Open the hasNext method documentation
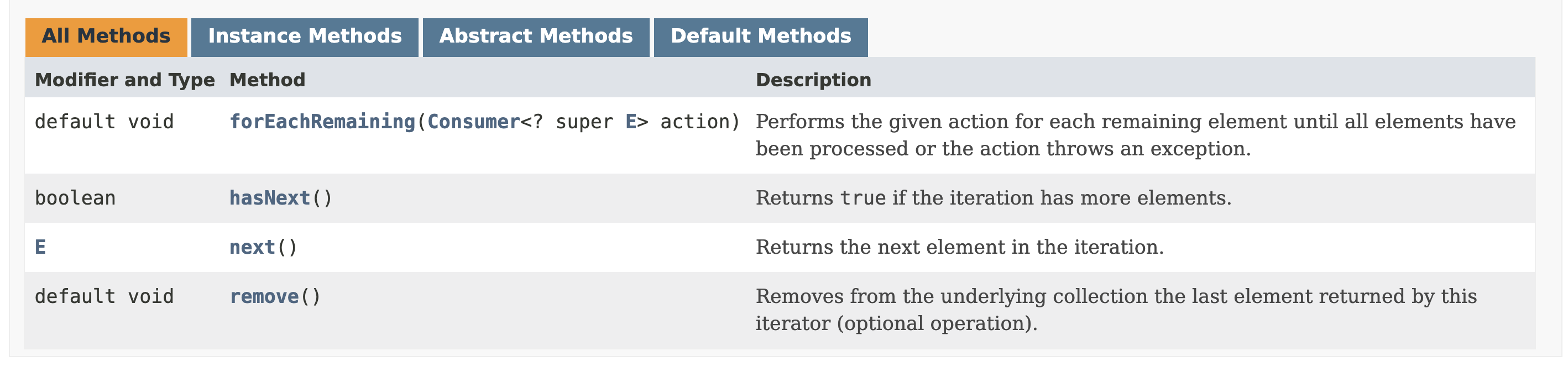The image size is (1568, 366). [270, 197]
